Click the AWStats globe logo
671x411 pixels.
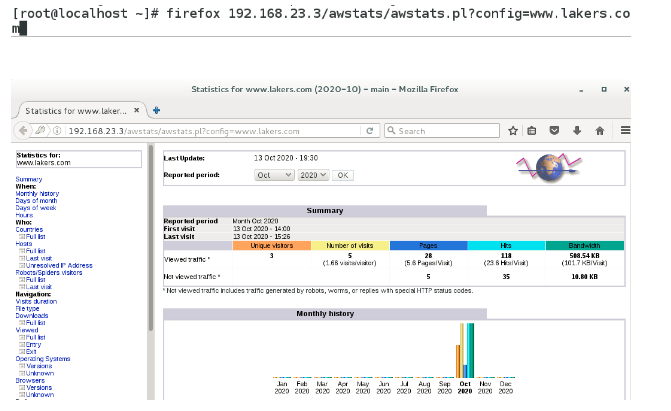click(549, 167)
